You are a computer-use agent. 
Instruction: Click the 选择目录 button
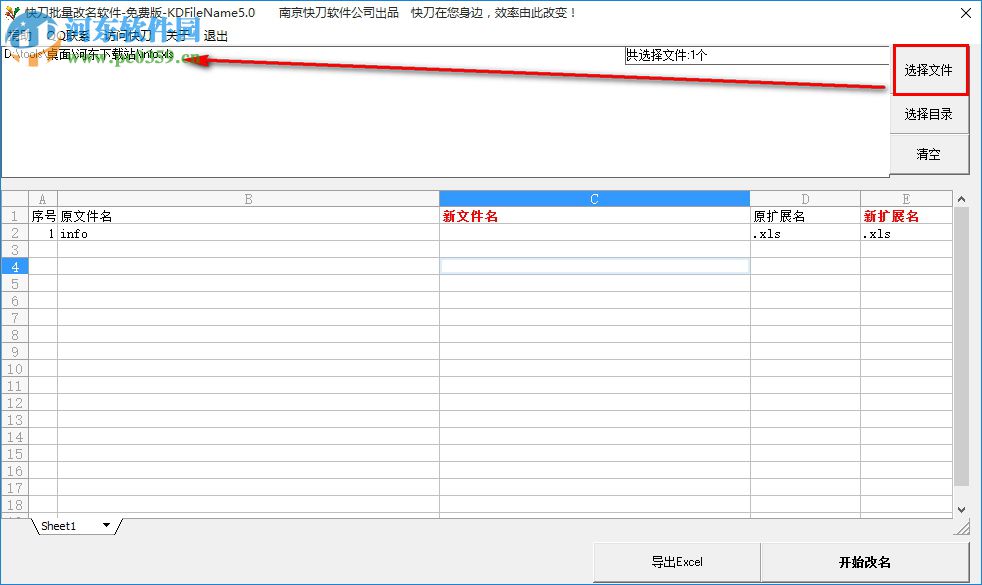pyautogui.click(x=929, y=114)
